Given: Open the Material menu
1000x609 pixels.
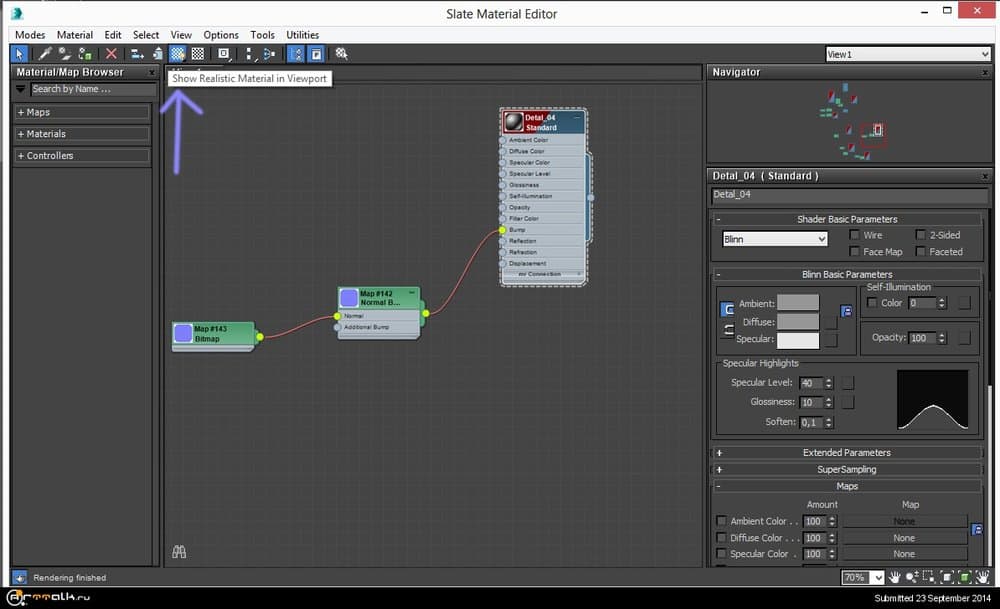Looking at the screenshot, I should pyautogui.click(x=75, y=35).
